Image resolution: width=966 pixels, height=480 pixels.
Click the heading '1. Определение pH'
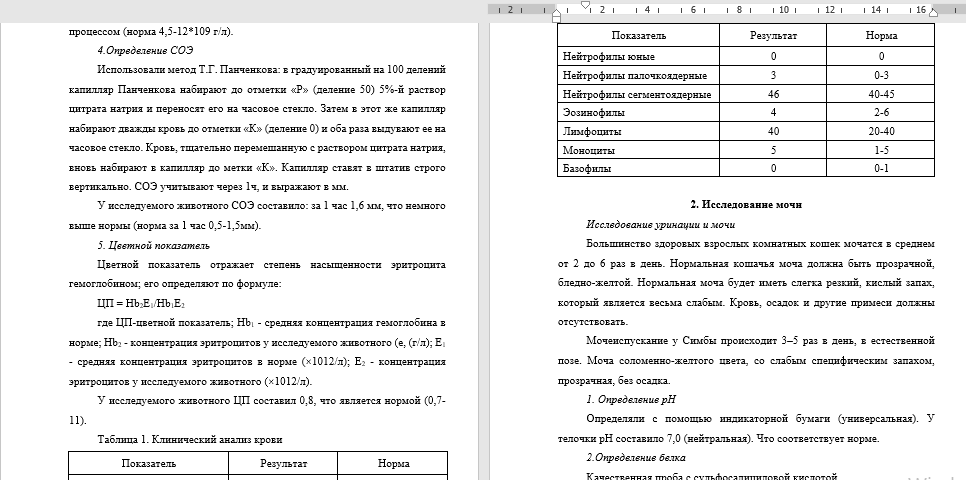click(631, 400)
